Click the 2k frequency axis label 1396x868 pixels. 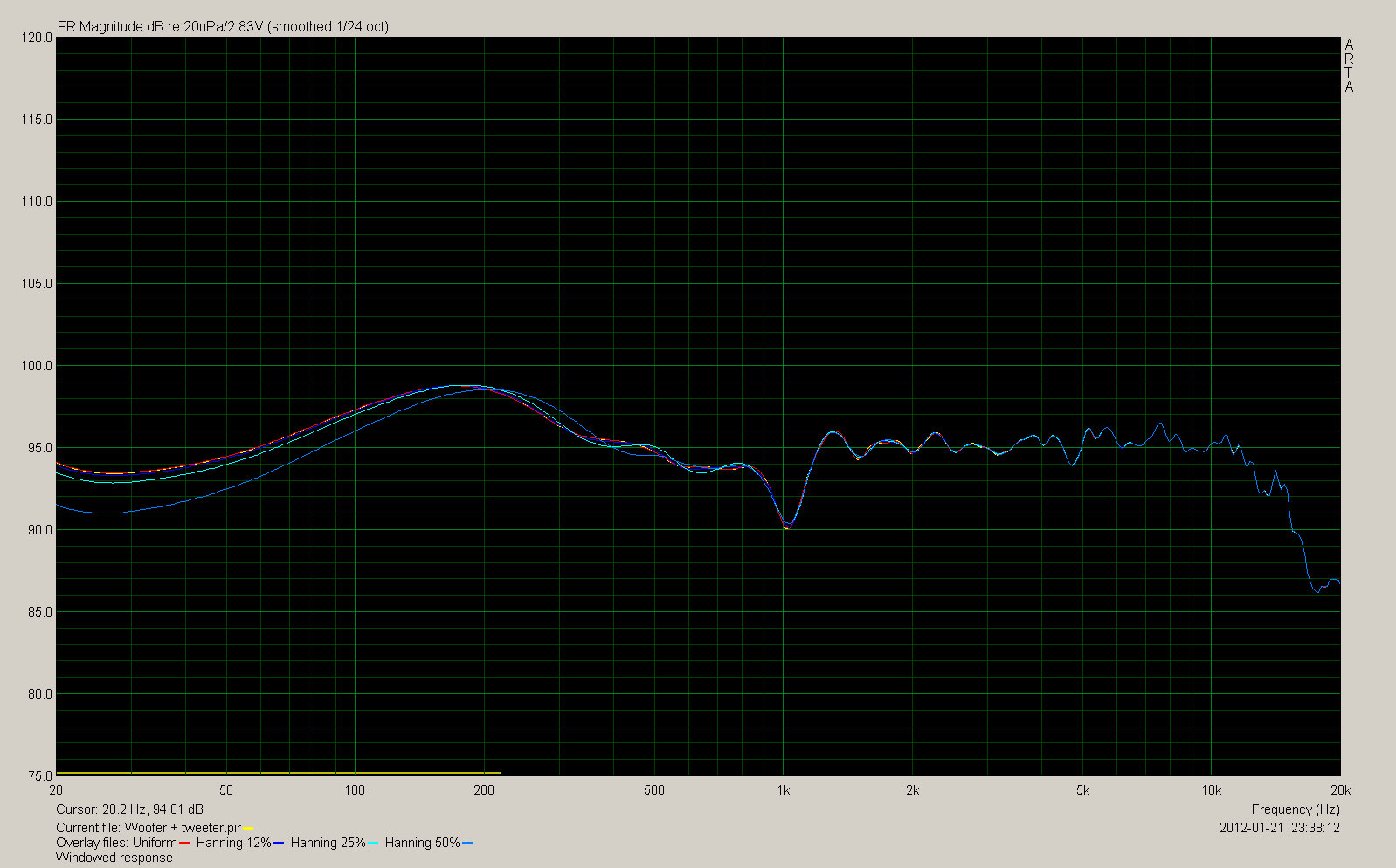point(912,790)
